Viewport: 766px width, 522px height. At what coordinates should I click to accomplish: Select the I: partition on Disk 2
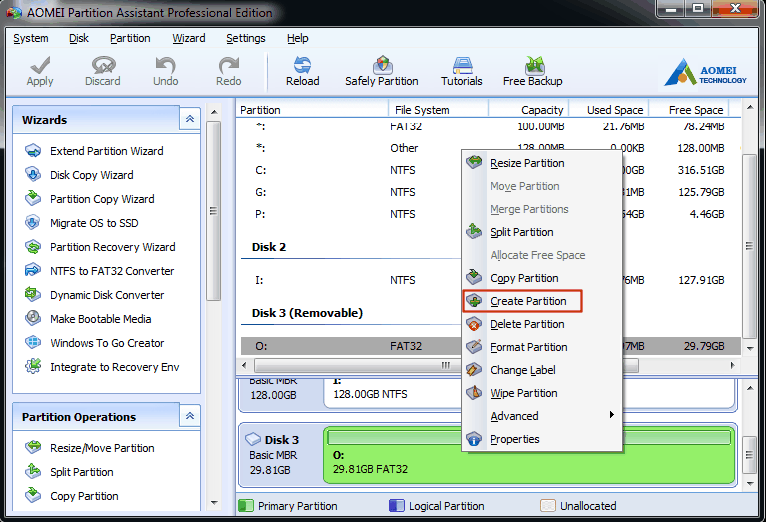tap(490, 280)
